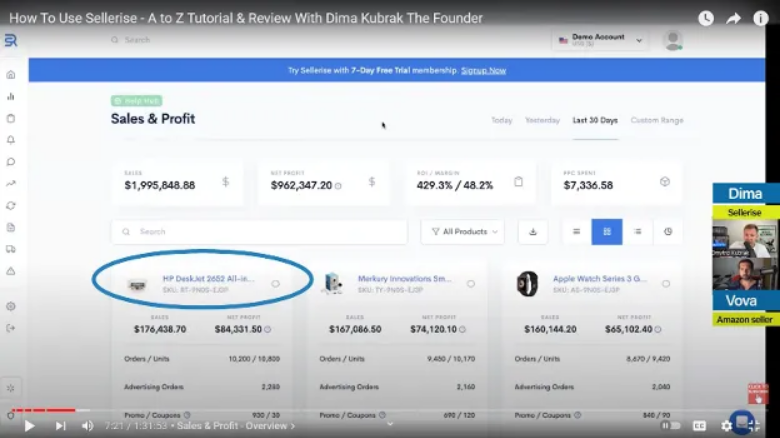Open the All Products filter dropdown
Image resolution: width=780 pixels, height=438 pixels.
[x=463, y=231]
